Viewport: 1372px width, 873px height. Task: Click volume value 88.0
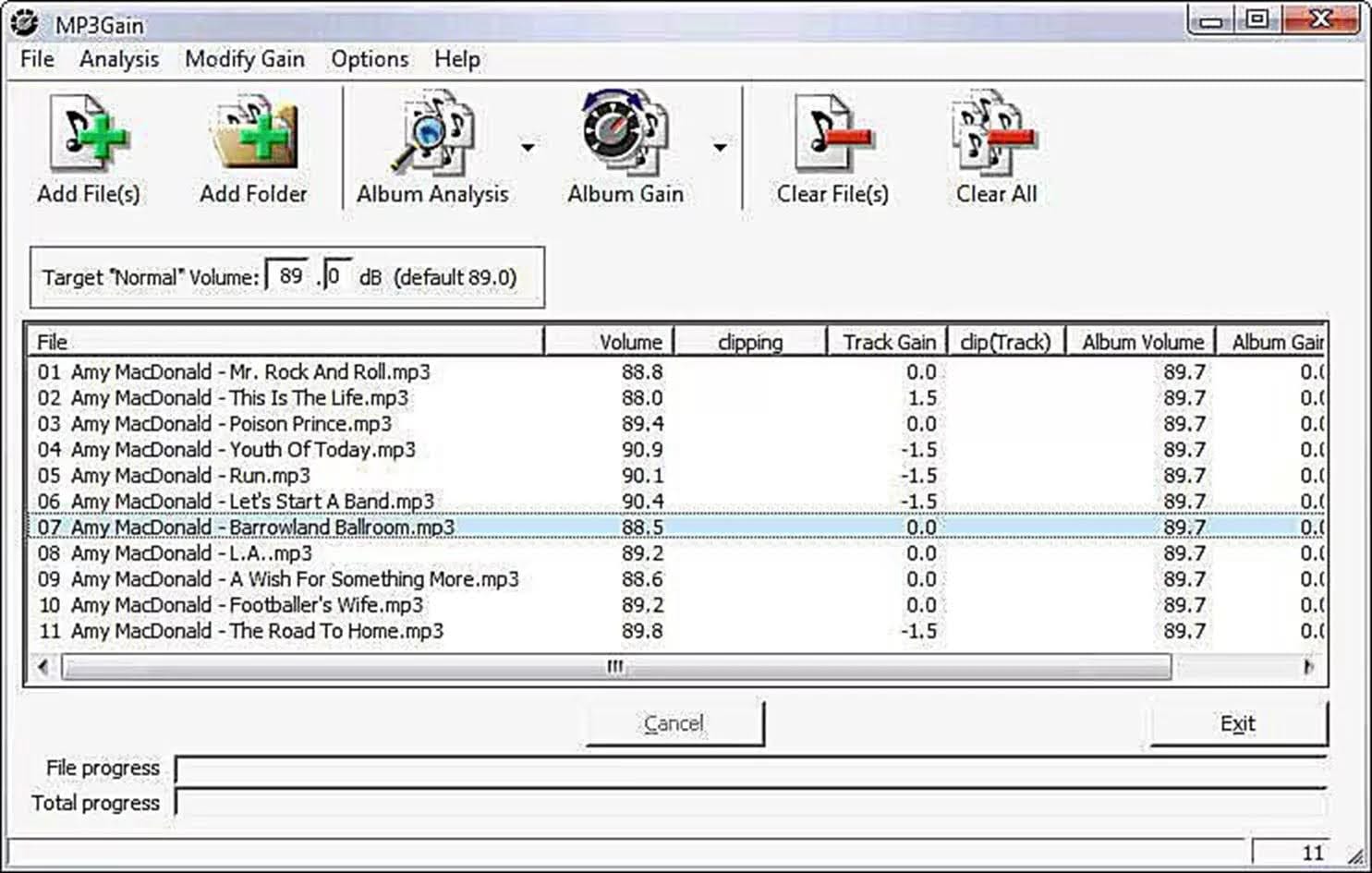[x=642, y=398]
